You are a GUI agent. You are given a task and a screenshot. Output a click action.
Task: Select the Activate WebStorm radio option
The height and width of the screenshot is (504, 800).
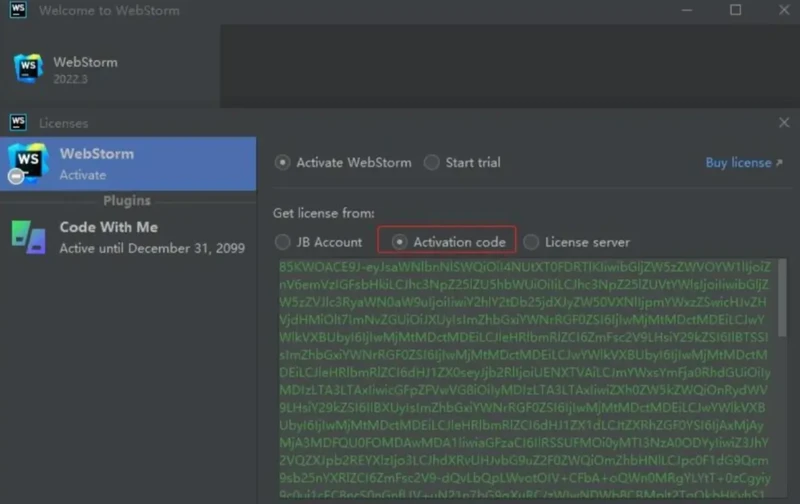click(283, 162)
